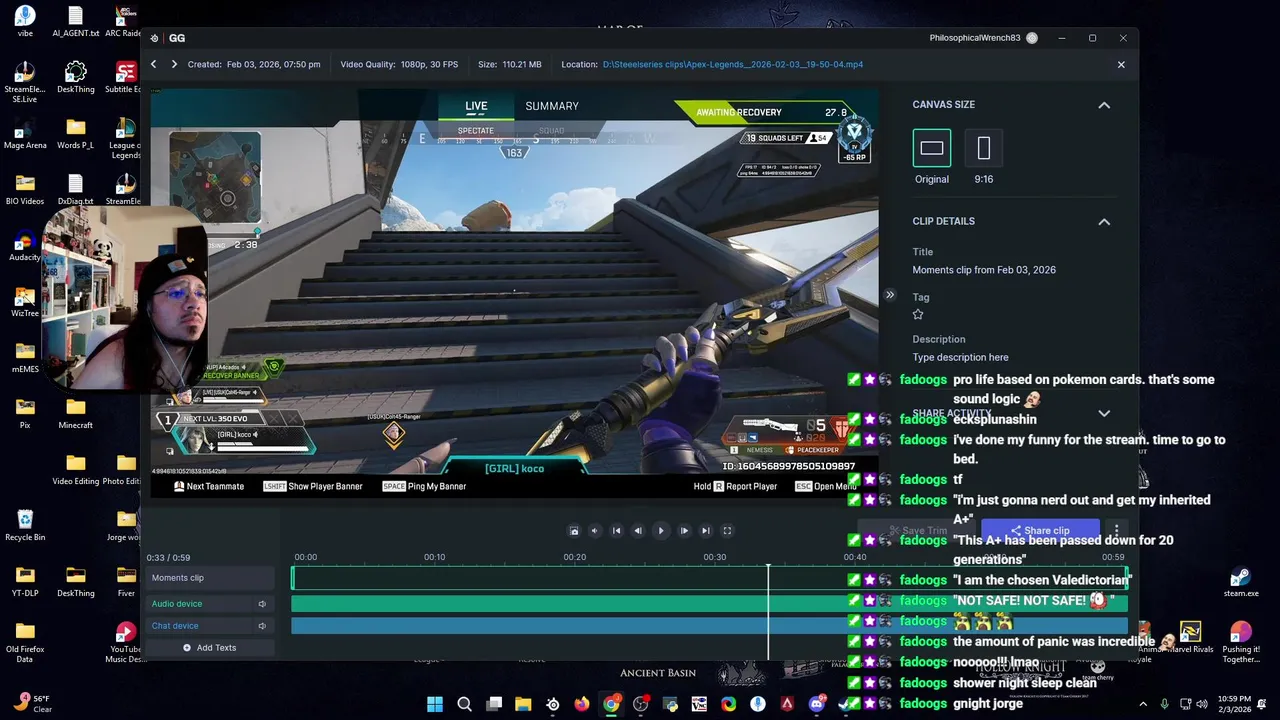This screenshot has width=1280, height=720.
Task: Open the PhilosophicalWrench83 account menu
Action: click(983, 38)
